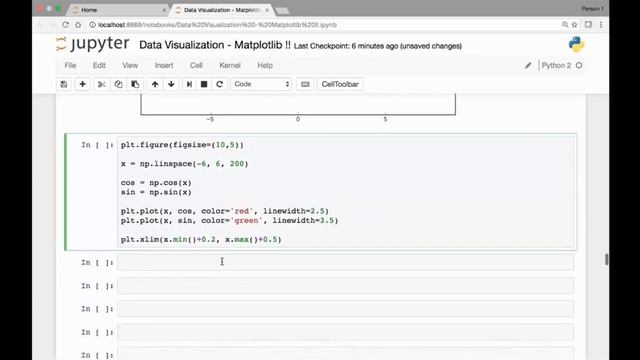Click the Python 2 kernel name
The width and height of the screenshot is (640, 360).
click(556, 65)
